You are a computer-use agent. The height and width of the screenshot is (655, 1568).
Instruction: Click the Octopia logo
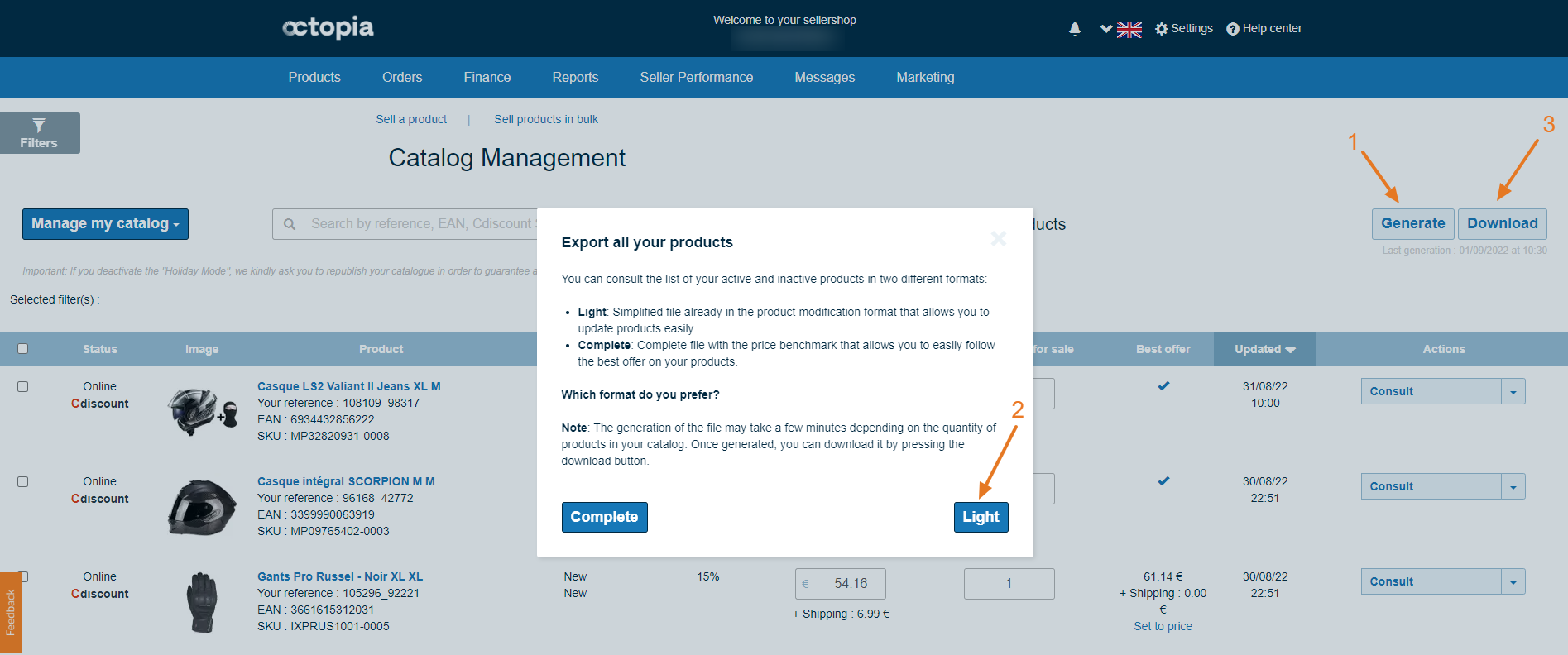click(328, 27)
